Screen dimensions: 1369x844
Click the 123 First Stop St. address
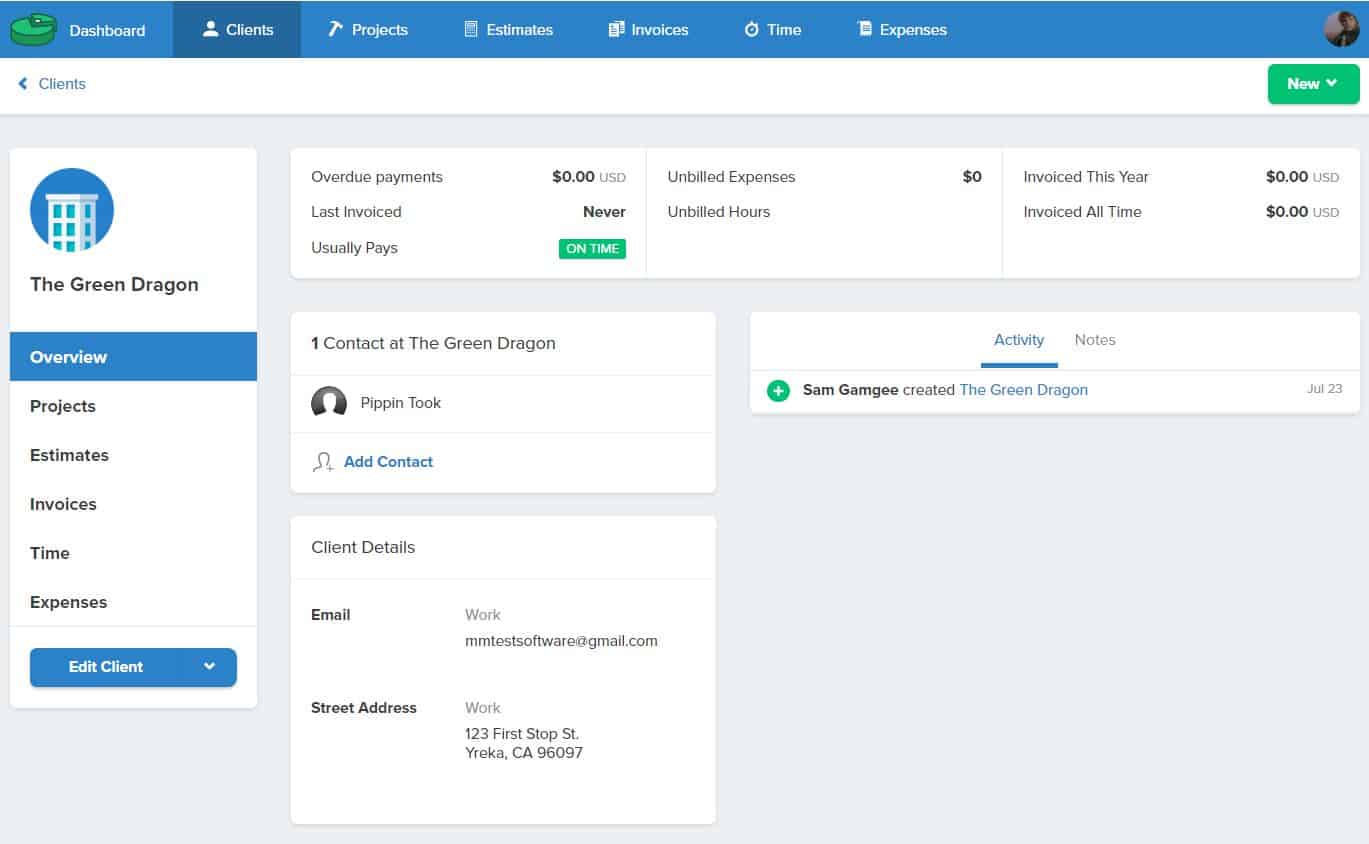(522, 734)
